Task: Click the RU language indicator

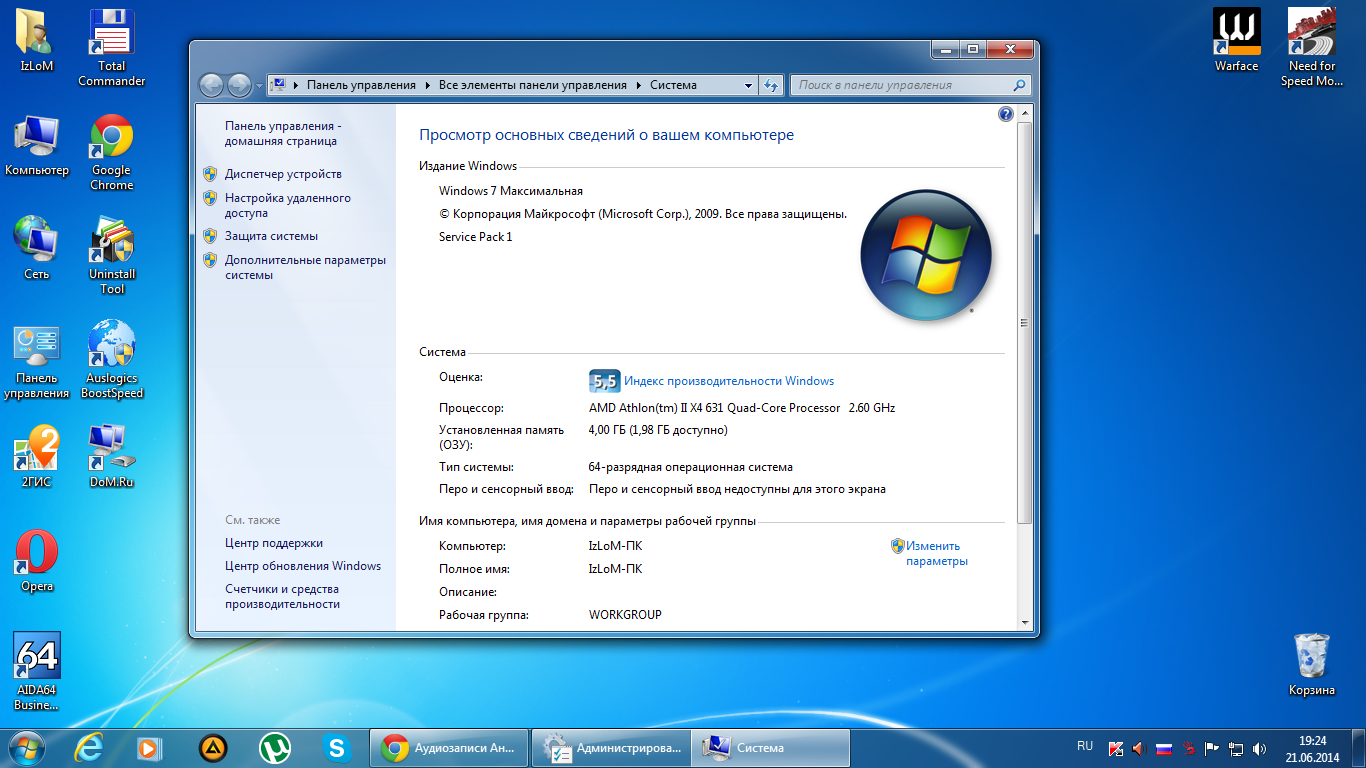Action: click(1085, 746)
